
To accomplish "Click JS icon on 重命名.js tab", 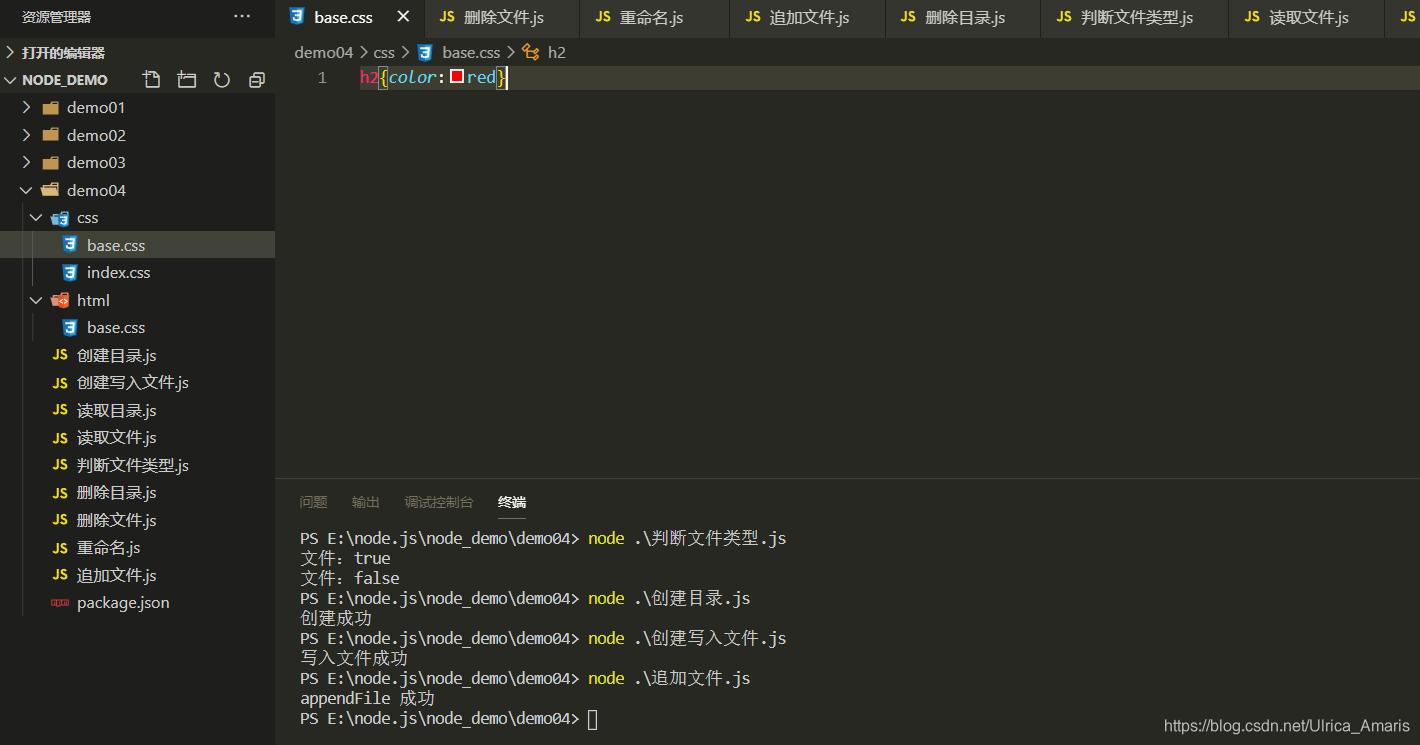I will (x=603, y=17).
